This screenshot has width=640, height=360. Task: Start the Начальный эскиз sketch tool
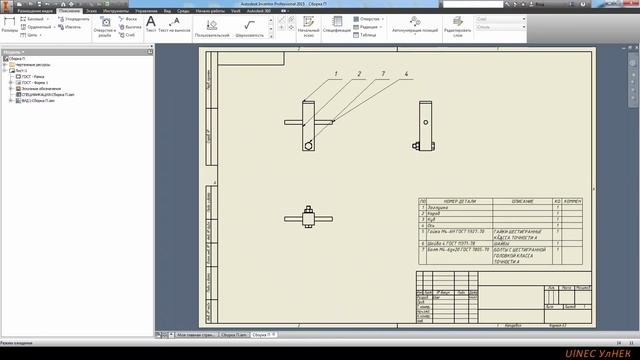pyautogui.click(x=309, y=27)
